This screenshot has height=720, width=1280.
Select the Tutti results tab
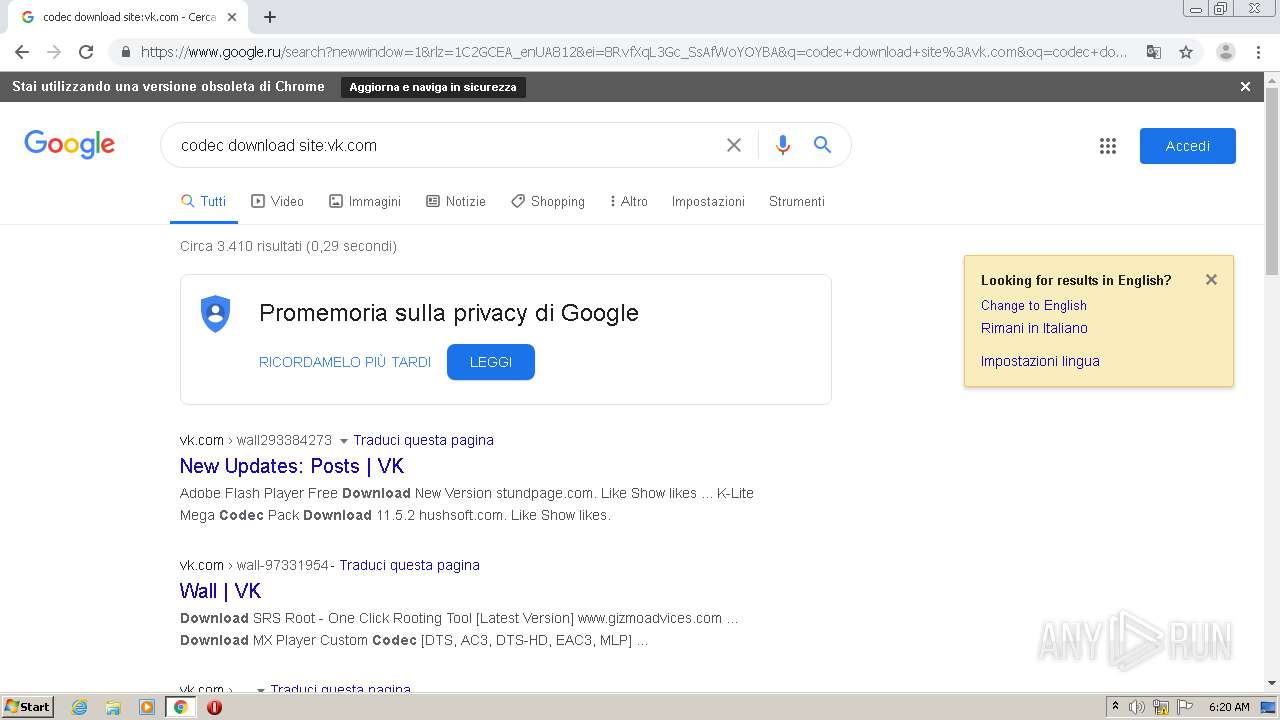point(204,201)
